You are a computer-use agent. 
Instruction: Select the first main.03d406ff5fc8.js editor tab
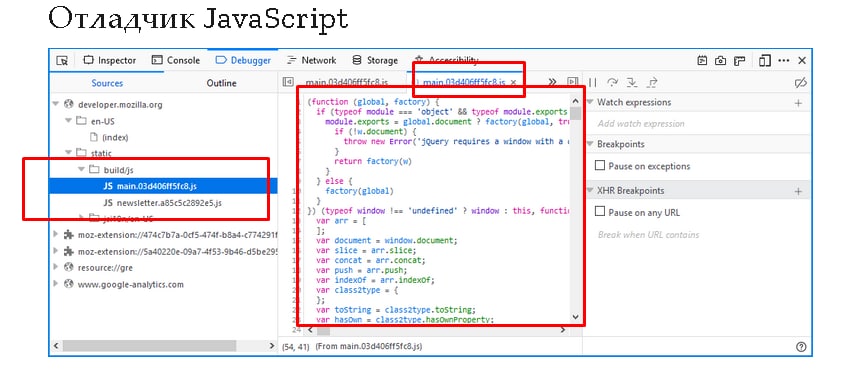346,83
